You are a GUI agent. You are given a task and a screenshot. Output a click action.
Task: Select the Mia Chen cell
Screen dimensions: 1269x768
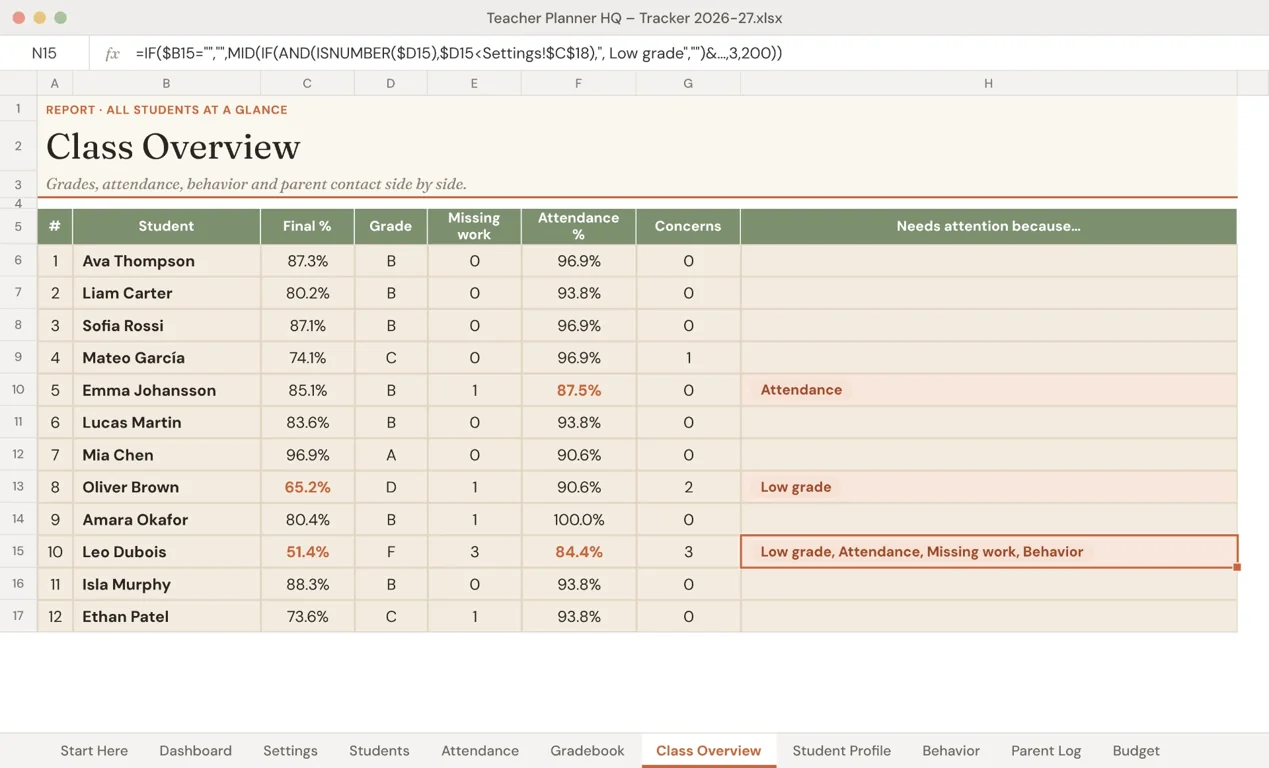point(166,455)
